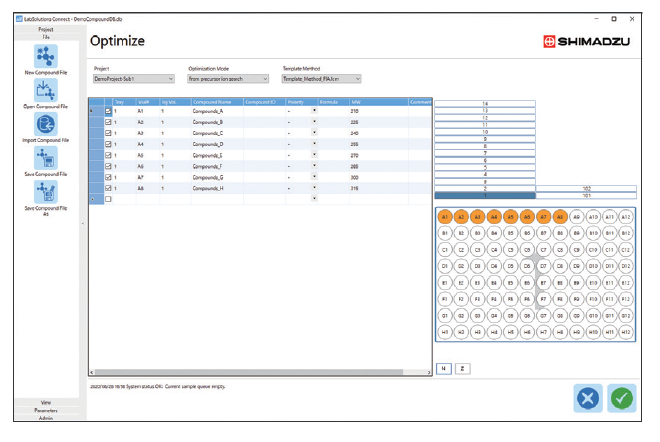Open Compound File from sidebar
The height and width of the screenshot is (442, 660).
point(46,90)
